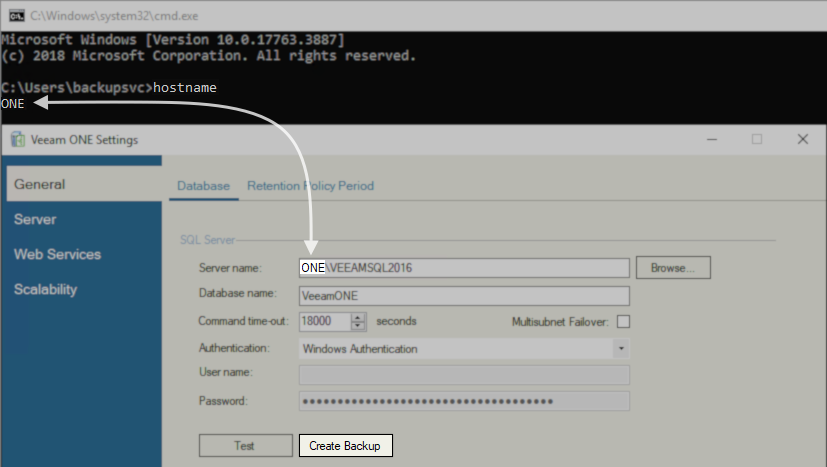
Task: Decrease command time-out with down arrow
Action: 359,326
